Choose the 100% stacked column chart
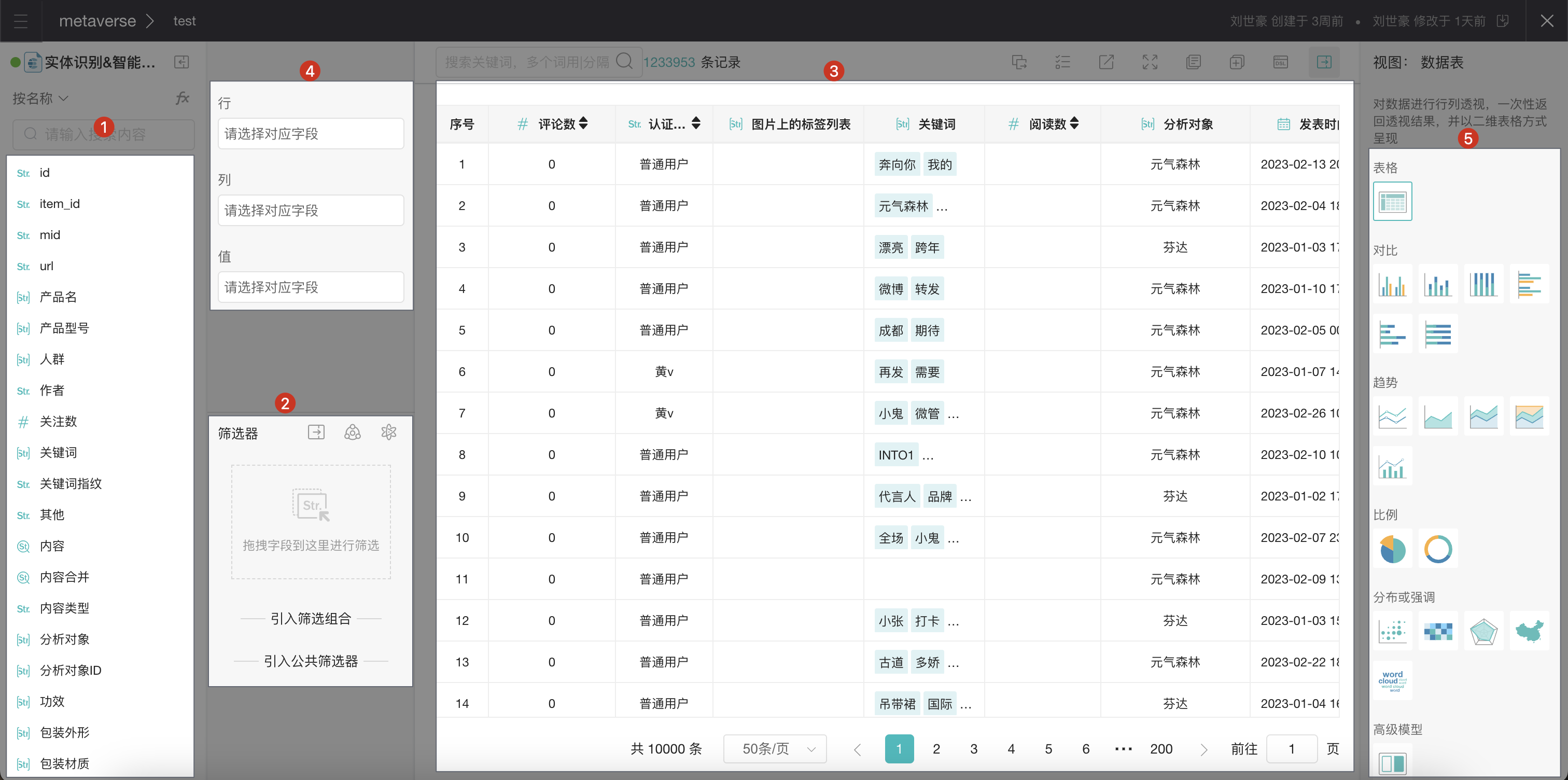 click(x=1483, y=284)
